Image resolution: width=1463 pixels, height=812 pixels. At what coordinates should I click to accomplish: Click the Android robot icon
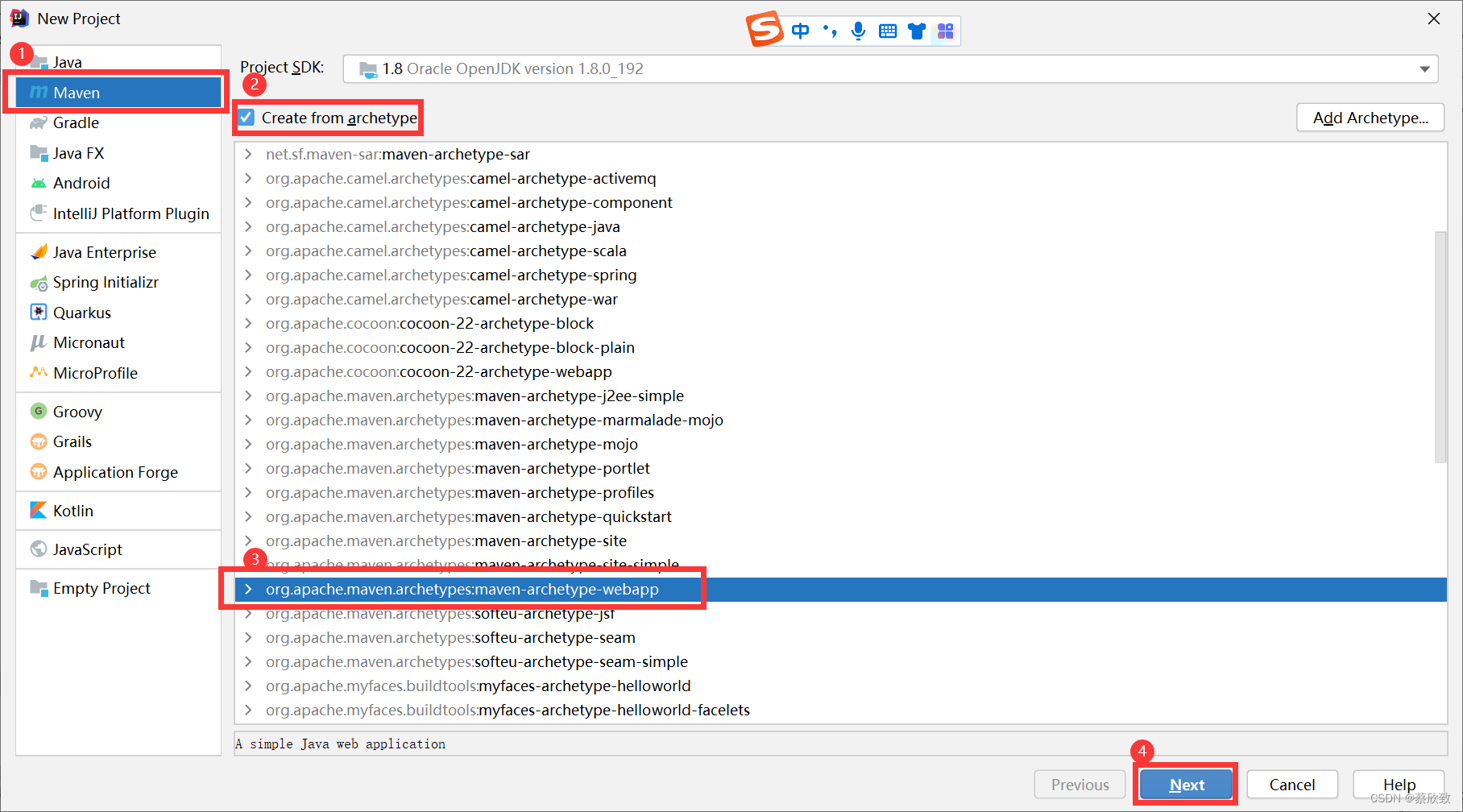38,183
